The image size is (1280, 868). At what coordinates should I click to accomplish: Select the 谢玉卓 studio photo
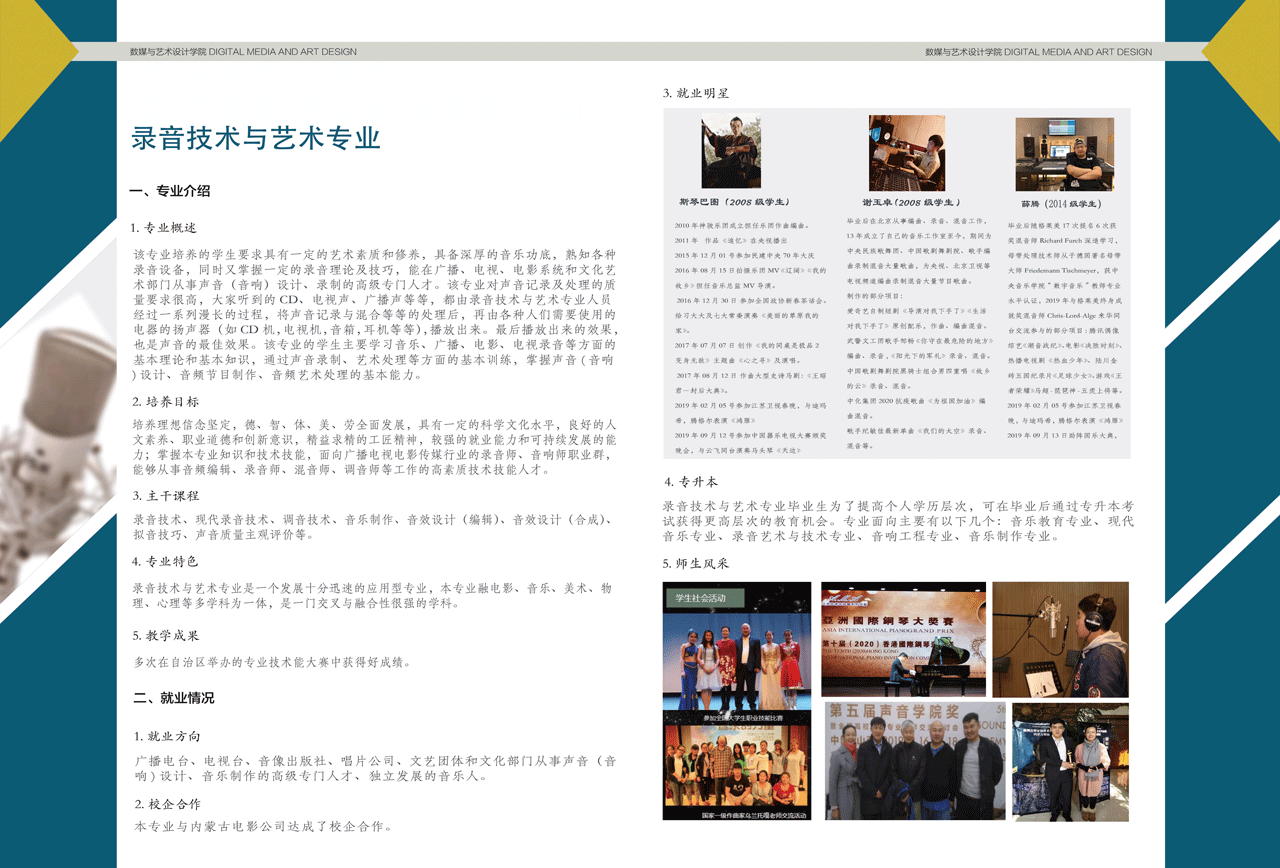(x=907, y=152)
